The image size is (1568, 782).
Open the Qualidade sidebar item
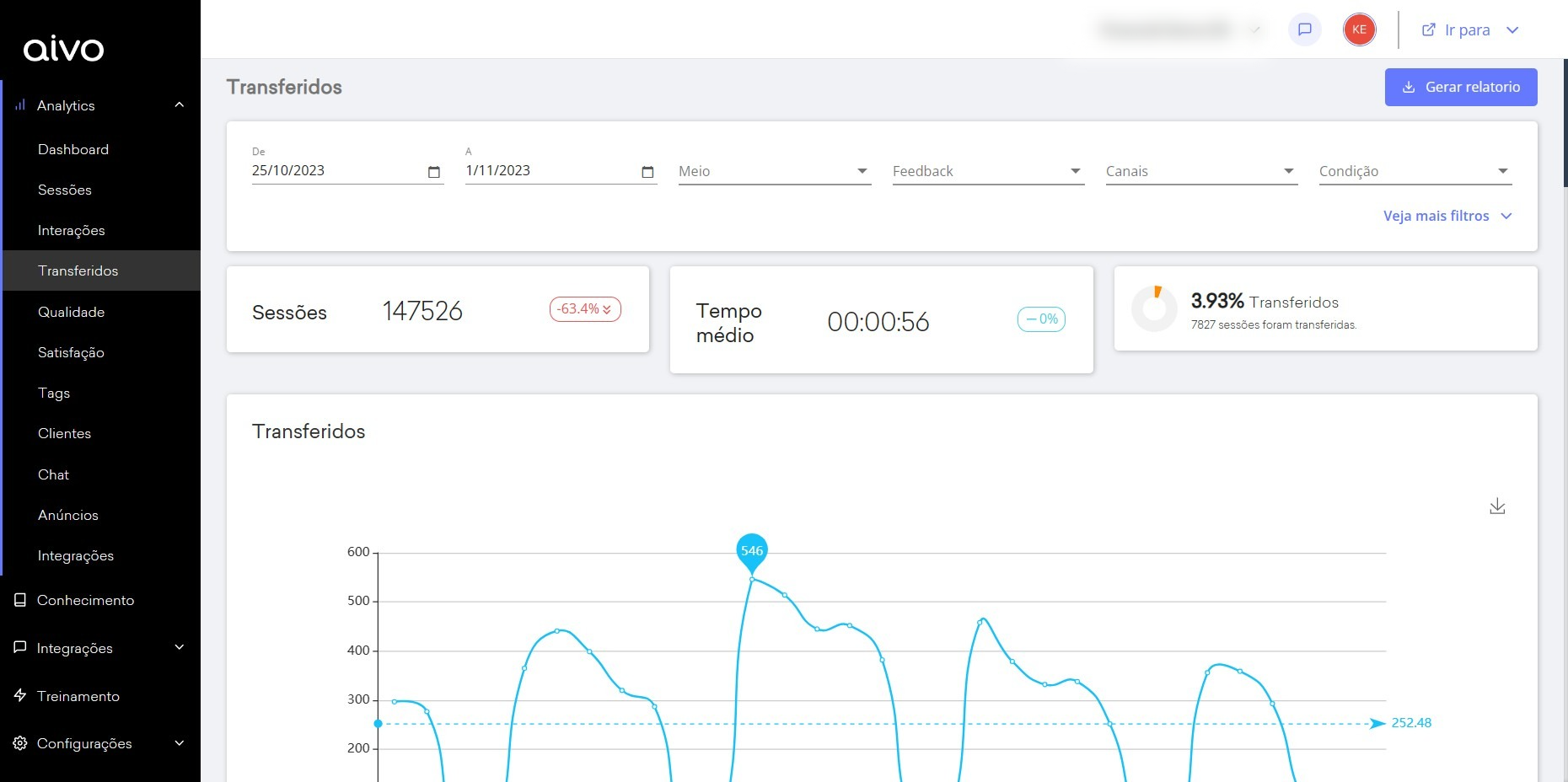click(72, 312)
